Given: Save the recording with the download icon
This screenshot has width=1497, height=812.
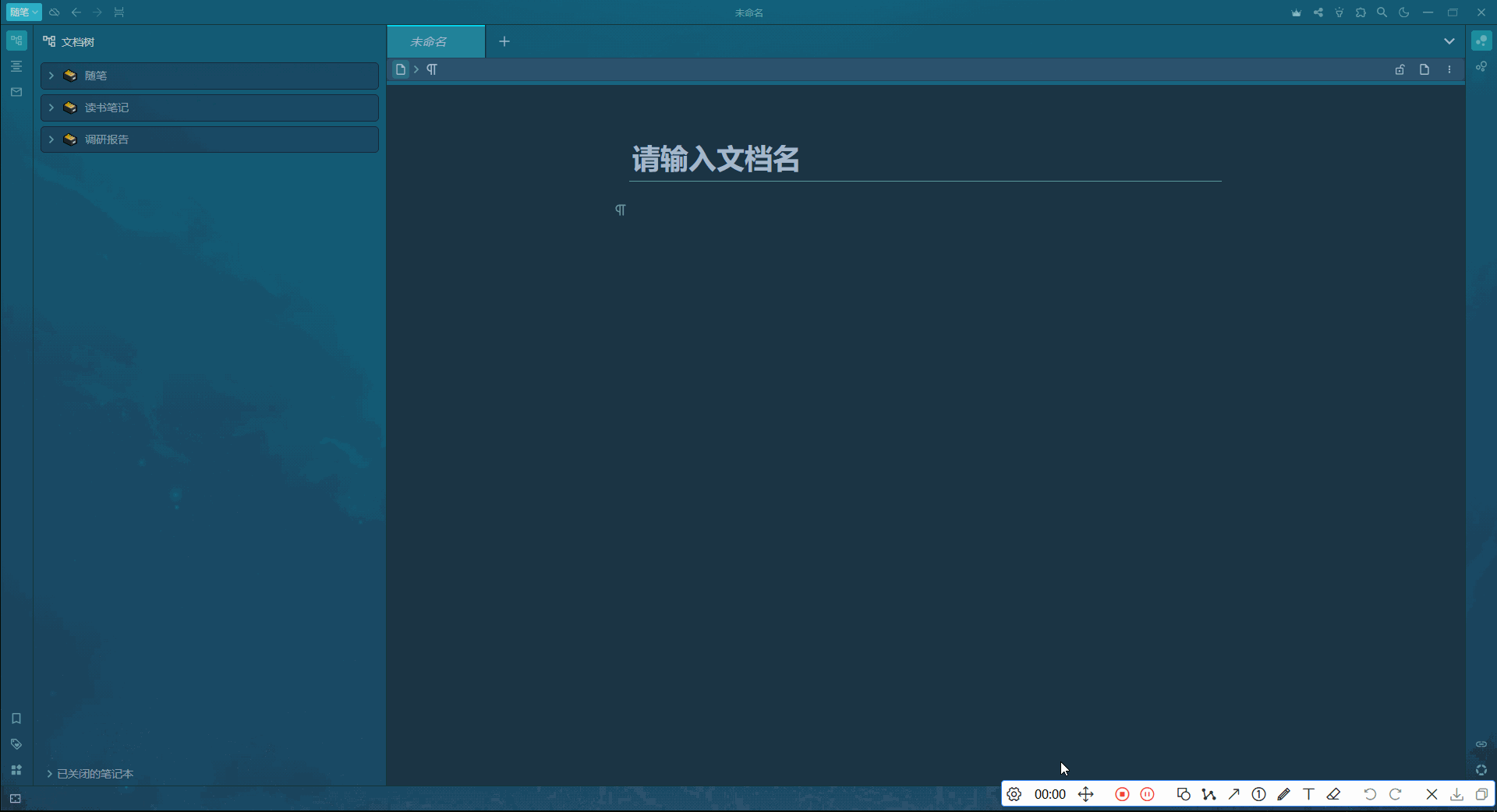Looking at the screenshot, I should 1456,794.
